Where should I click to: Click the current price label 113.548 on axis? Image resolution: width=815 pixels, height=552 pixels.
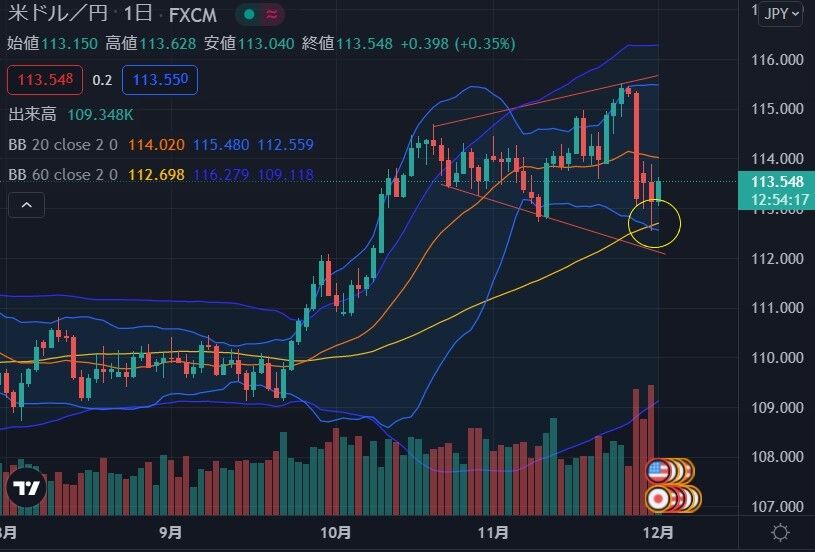click(777, 181)
